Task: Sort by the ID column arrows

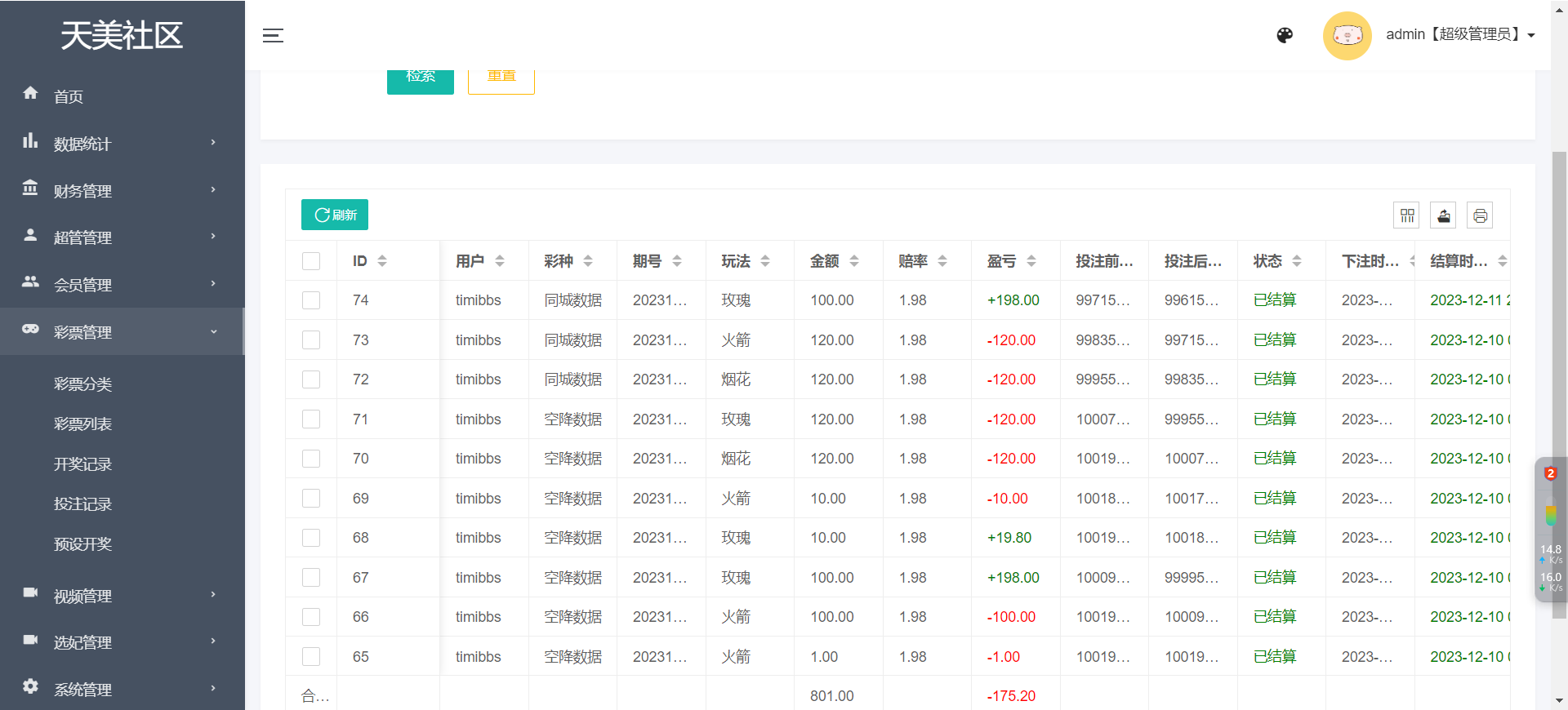Action: click(382, 261)
